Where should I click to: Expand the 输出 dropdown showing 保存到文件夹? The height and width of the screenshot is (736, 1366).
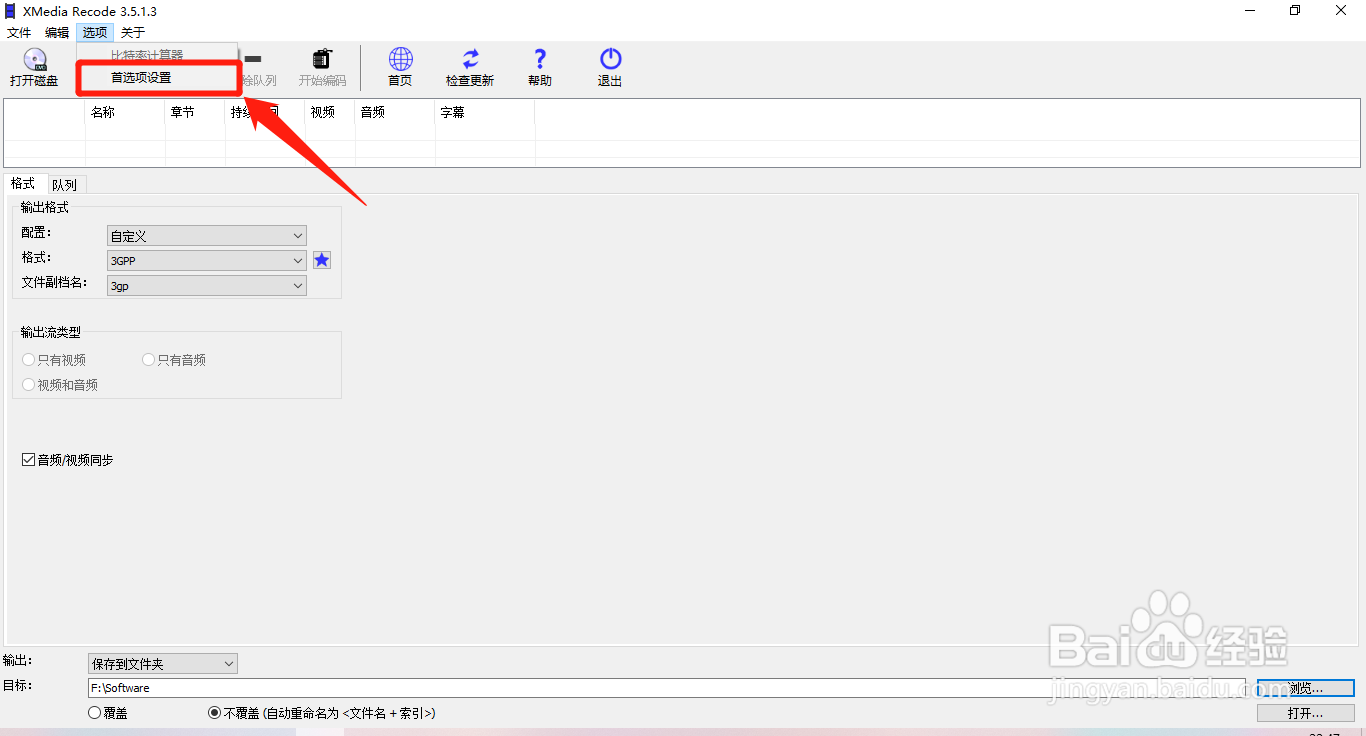(163, 664)
